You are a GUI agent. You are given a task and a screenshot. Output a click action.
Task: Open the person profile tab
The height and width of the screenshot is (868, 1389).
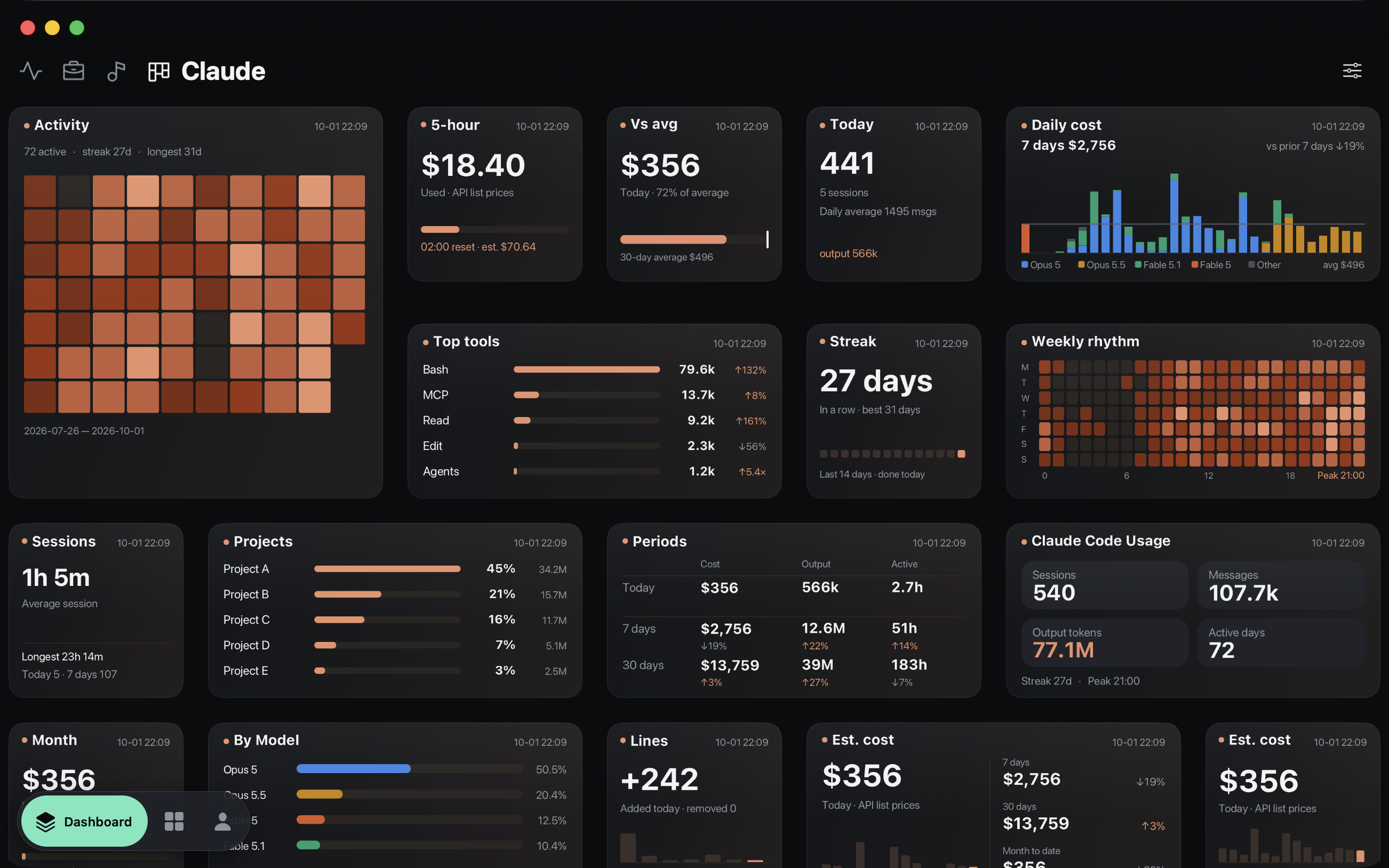click(222, 821)
